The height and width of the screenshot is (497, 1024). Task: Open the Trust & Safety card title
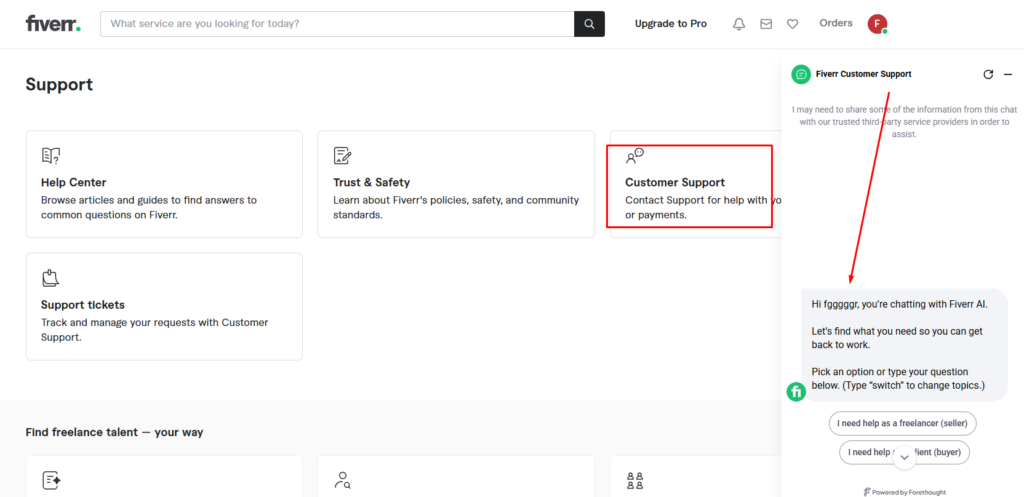click(372, 182)
